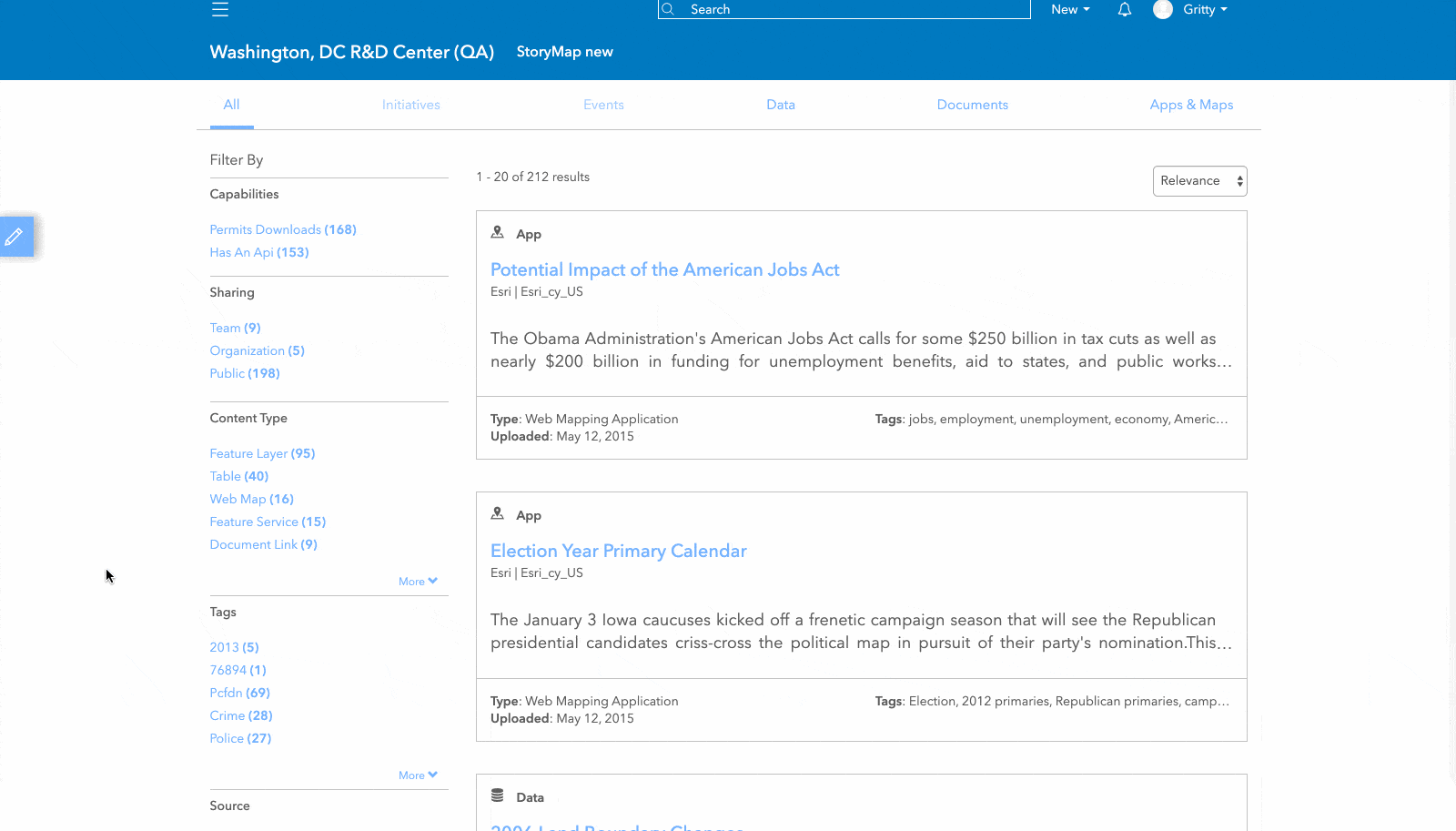Image resolution: width=1456 pixels, height=831 pixels.
Task: Expand More under Content Type filters
Action: 418,582
